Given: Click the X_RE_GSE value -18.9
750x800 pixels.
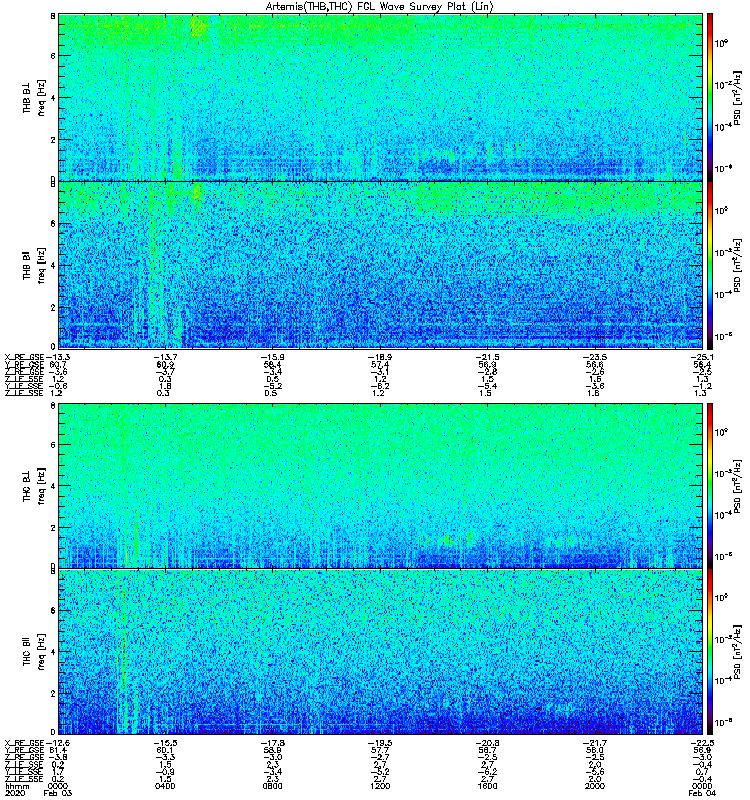Looking at the screenshot, I should 380,357.
